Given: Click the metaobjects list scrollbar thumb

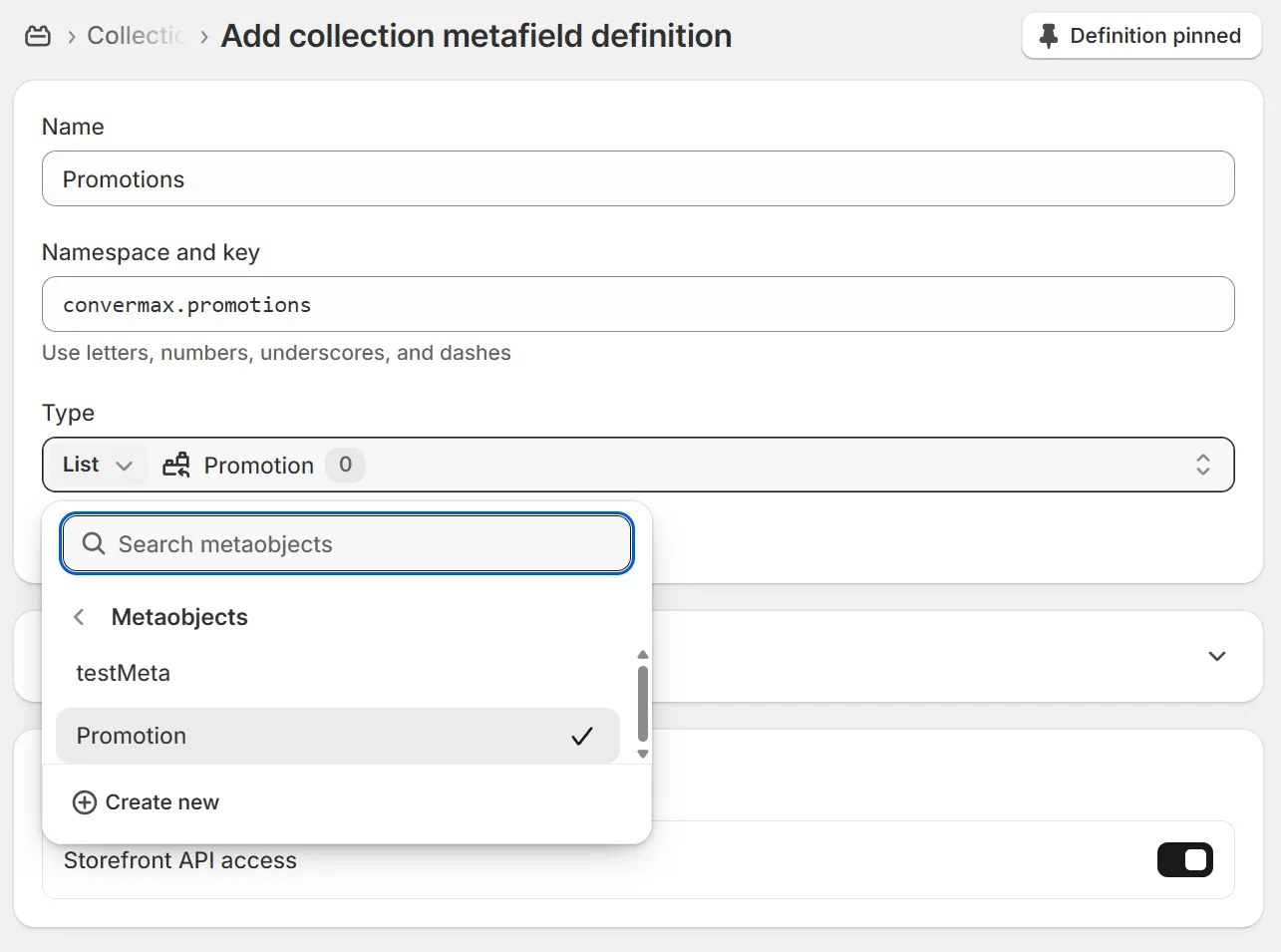Looking at the screenshot, I should (x=643, y=702).
